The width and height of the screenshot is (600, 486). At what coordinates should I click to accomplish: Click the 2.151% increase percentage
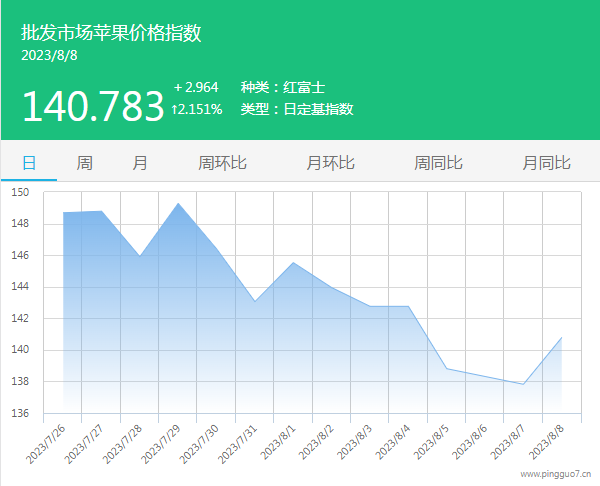[x=197, y=109]
